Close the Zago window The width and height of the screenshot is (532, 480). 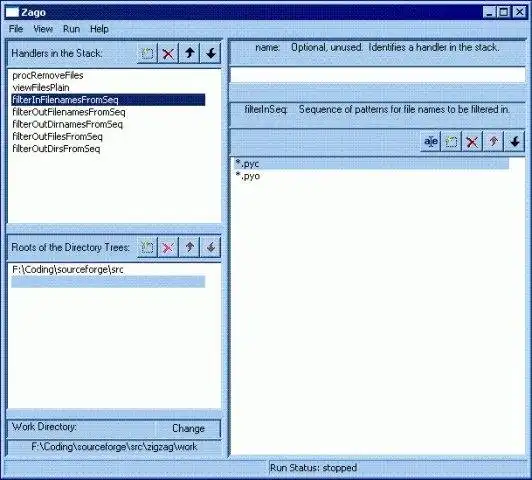tap(519, 12)
